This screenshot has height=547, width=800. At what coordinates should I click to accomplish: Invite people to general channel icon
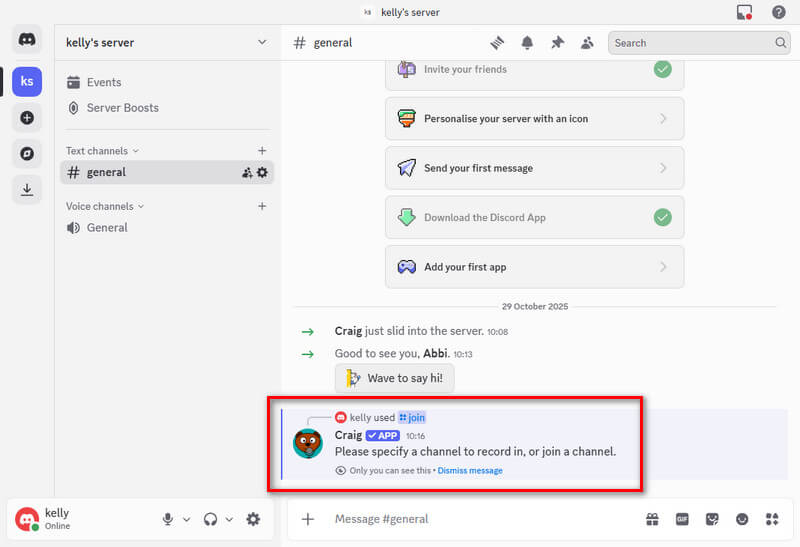pos(247,172)
